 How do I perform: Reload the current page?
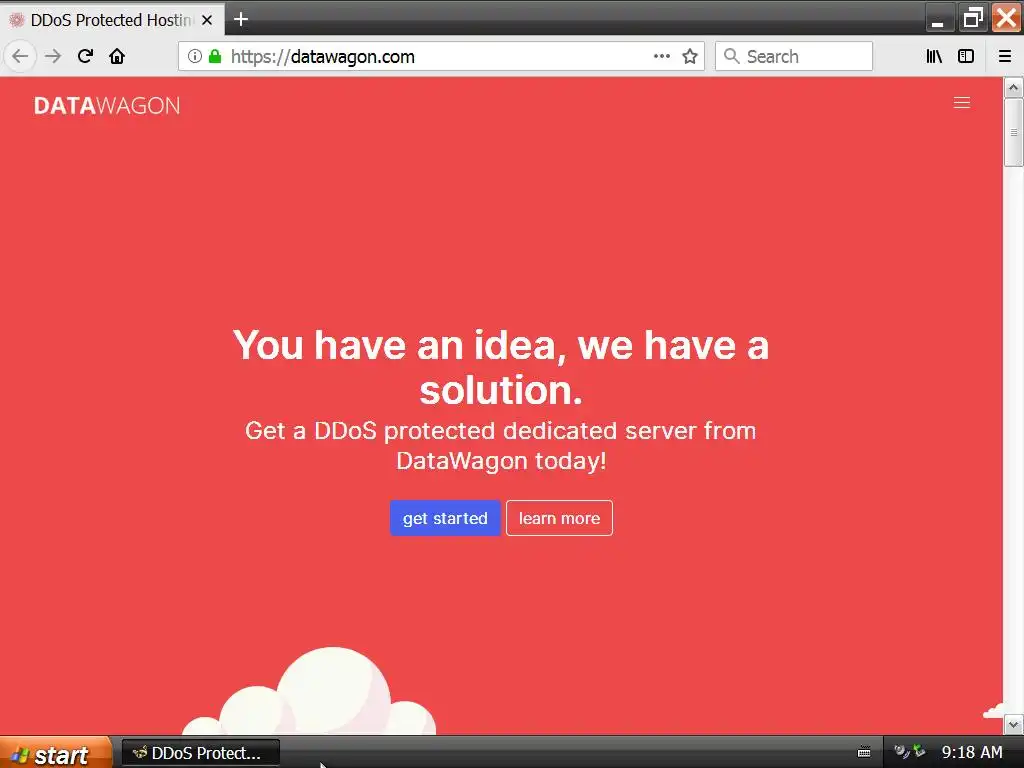coord(85,56)
